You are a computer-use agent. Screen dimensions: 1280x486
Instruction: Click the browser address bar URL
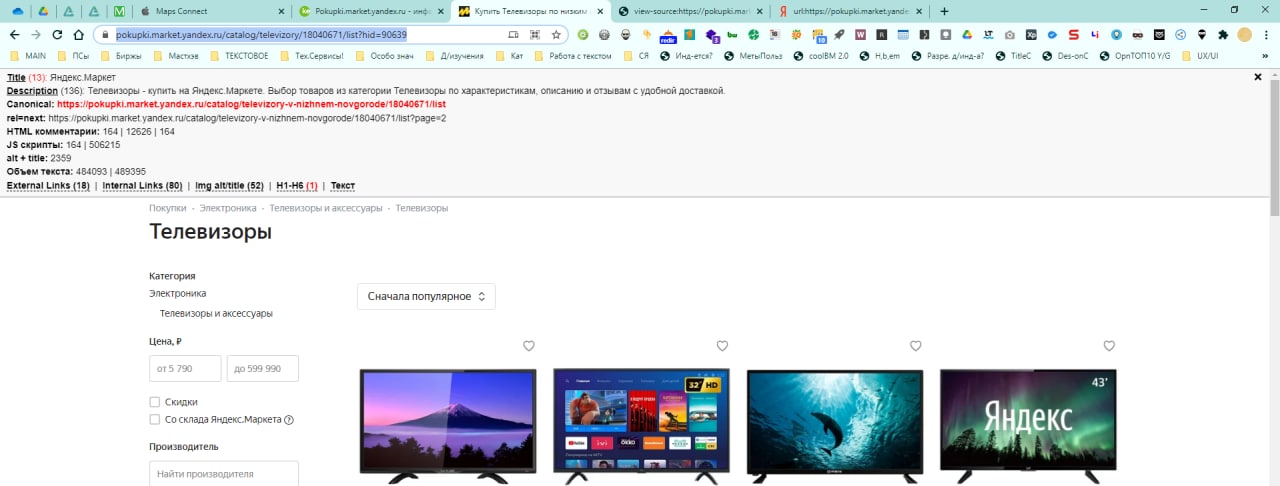point(261,34)
